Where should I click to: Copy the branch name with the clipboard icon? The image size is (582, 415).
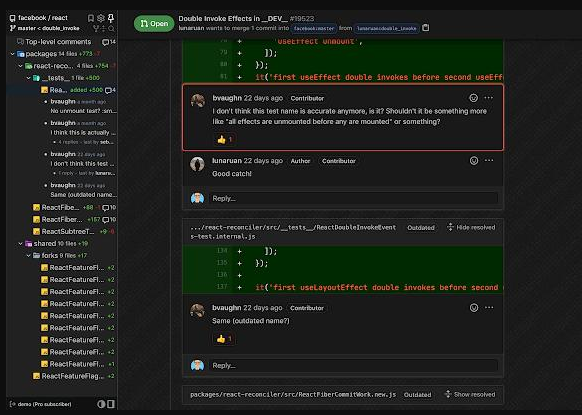tap(426, 28)
